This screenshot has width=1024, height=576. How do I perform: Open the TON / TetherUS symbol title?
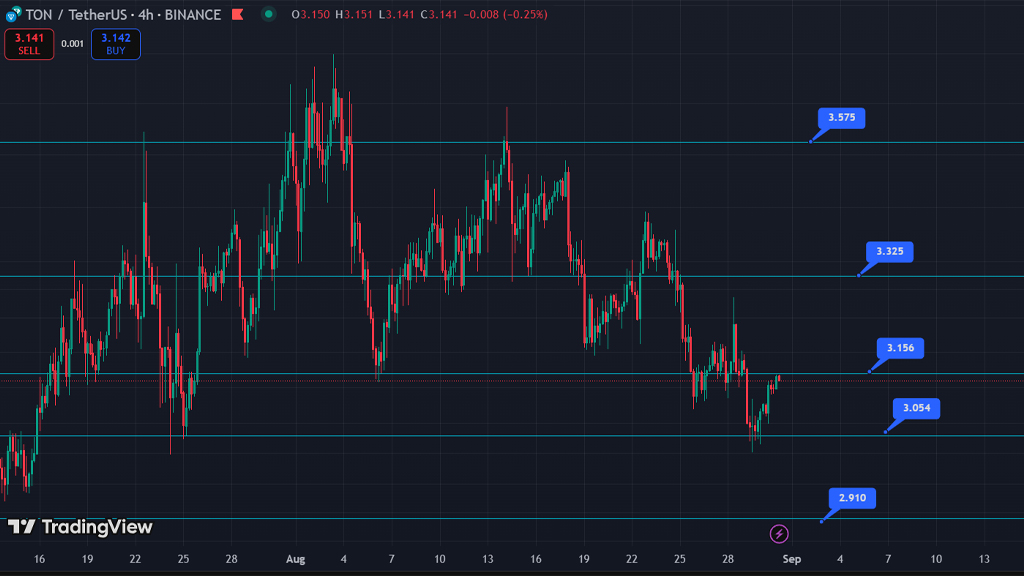coord(123,14)
